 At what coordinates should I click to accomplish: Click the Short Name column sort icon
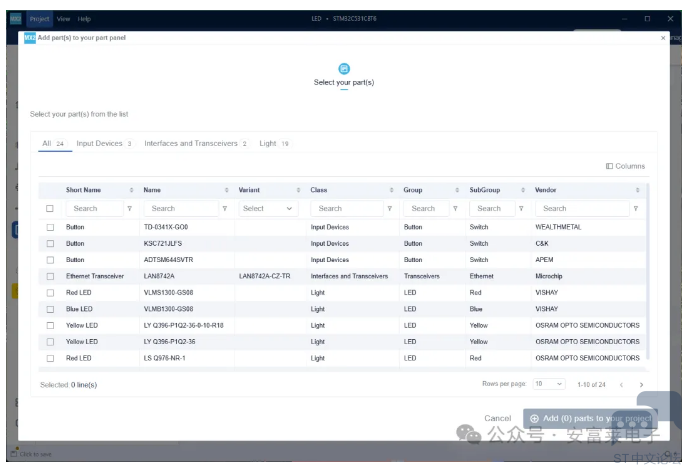[x=131, y=190]
